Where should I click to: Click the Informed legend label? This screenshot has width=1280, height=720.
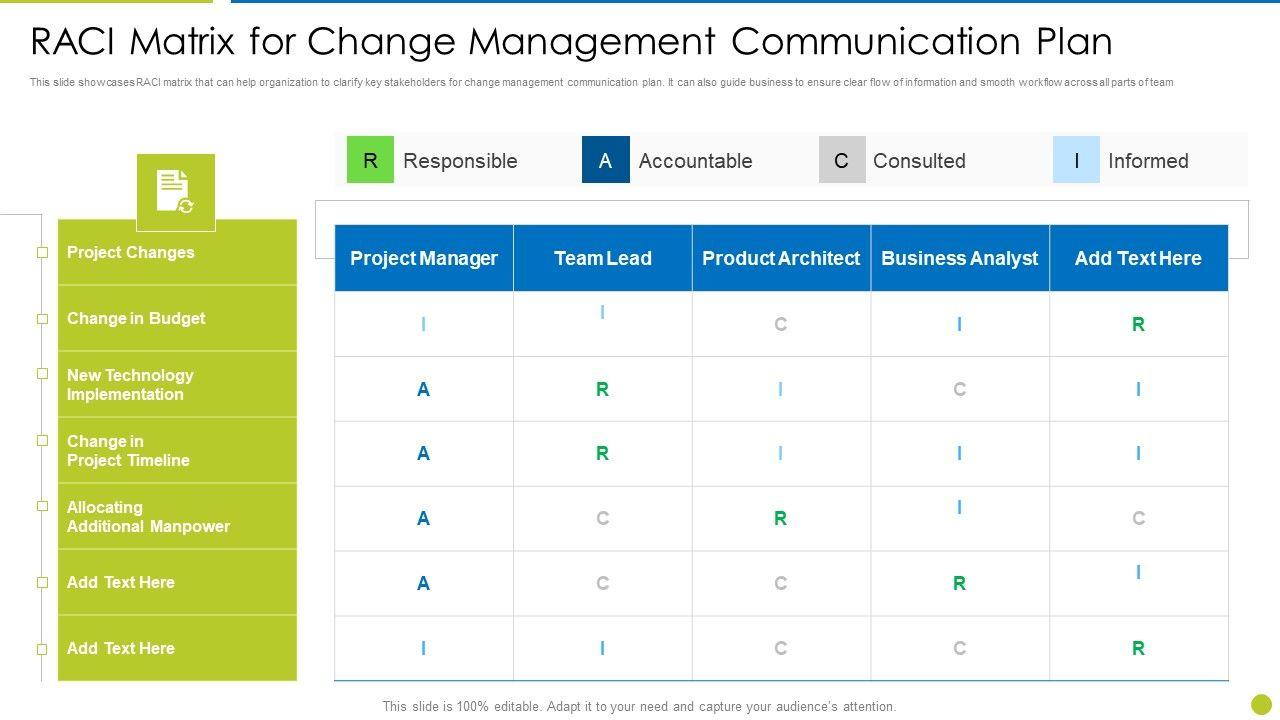[1148, 161]
